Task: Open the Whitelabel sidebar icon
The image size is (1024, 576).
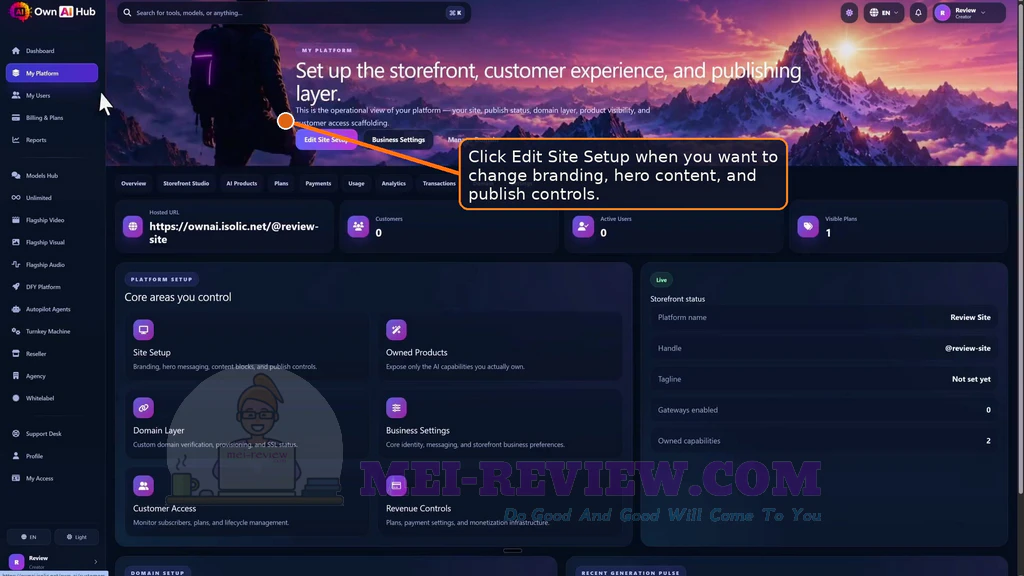Action: click(16, 398)
